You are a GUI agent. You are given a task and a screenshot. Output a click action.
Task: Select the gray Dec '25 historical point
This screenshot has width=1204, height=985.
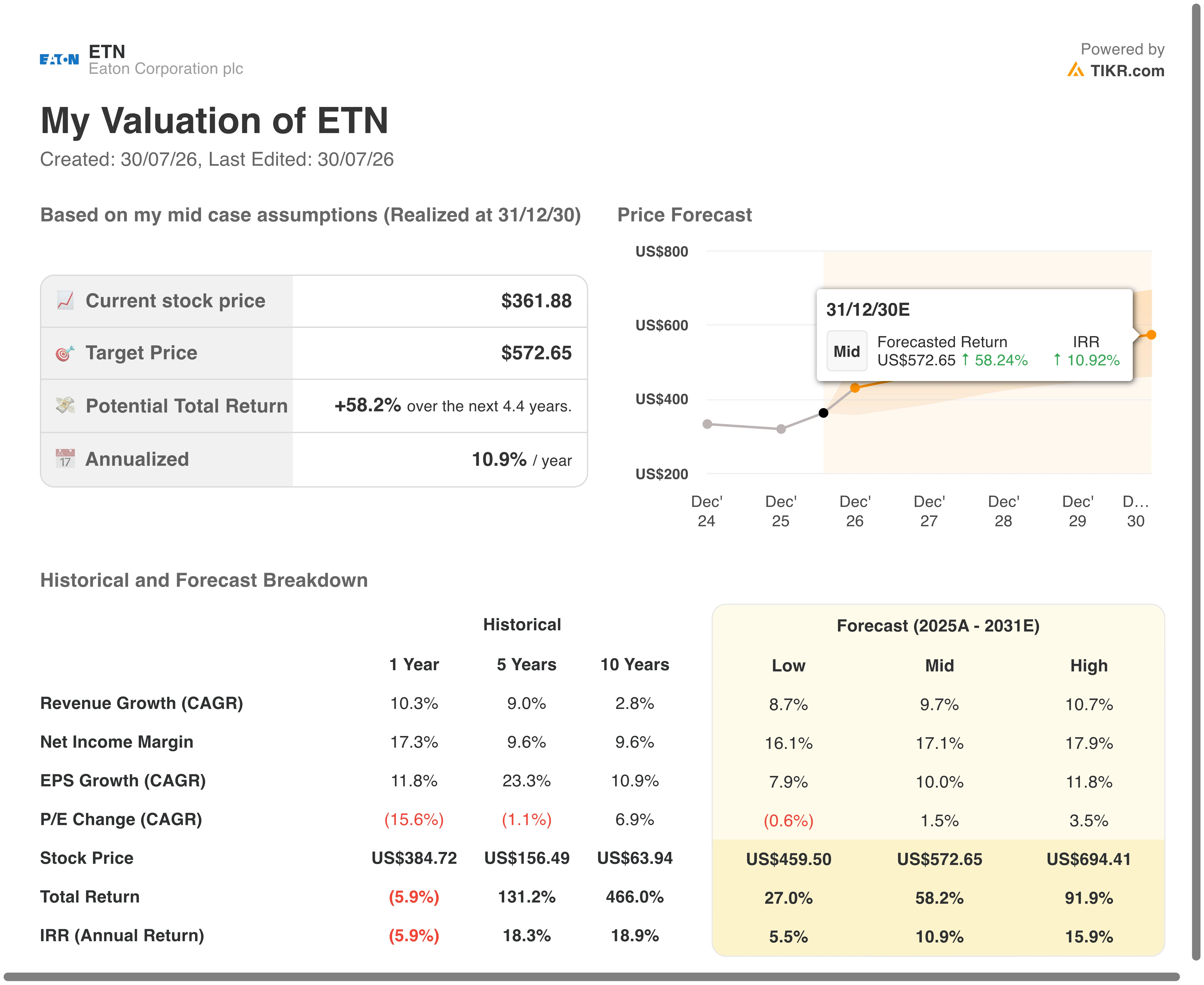[781, 429]
